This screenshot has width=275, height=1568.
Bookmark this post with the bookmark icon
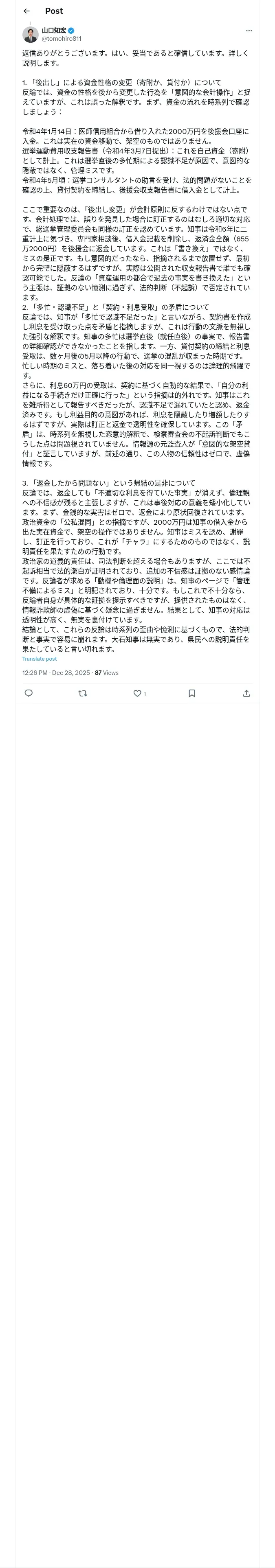191,693
